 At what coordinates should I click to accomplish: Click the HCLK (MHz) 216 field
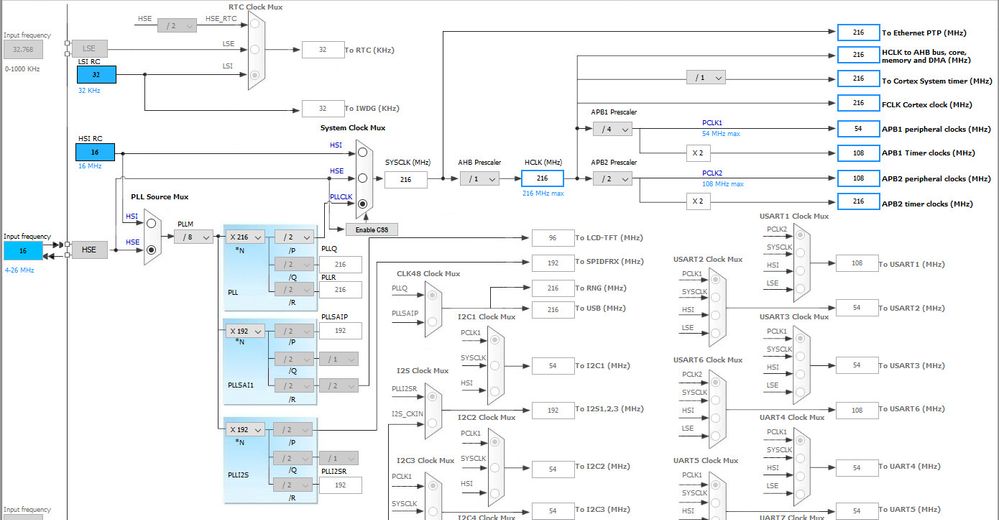(542, 178)
